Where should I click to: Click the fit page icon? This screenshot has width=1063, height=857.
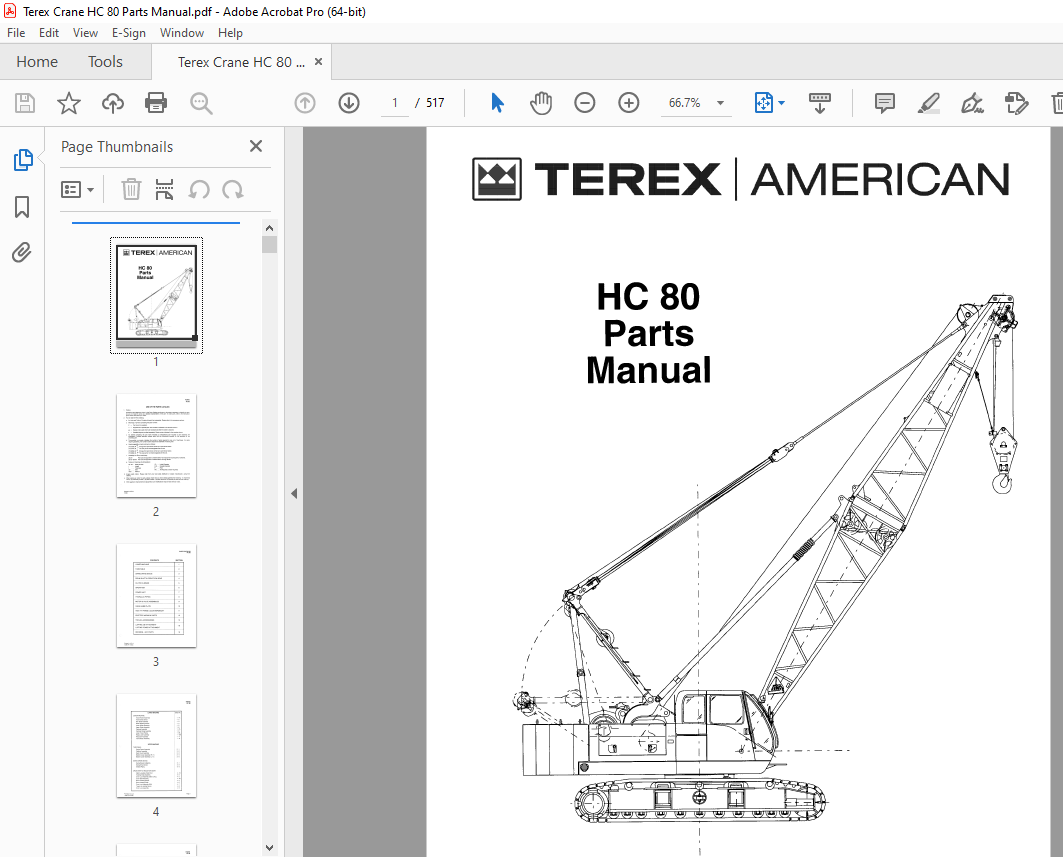point(763,103)
